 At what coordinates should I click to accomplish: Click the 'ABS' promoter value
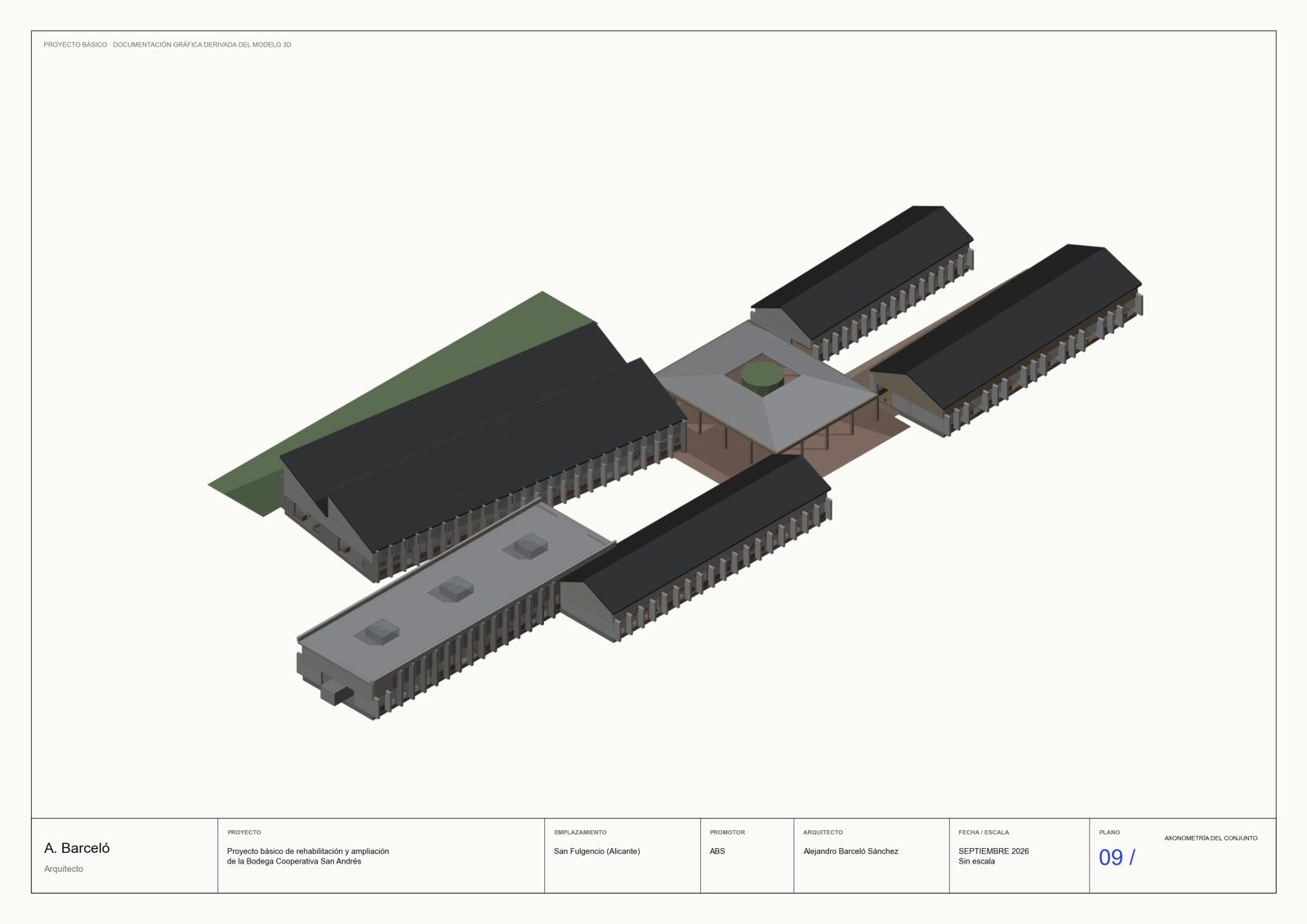717,851
